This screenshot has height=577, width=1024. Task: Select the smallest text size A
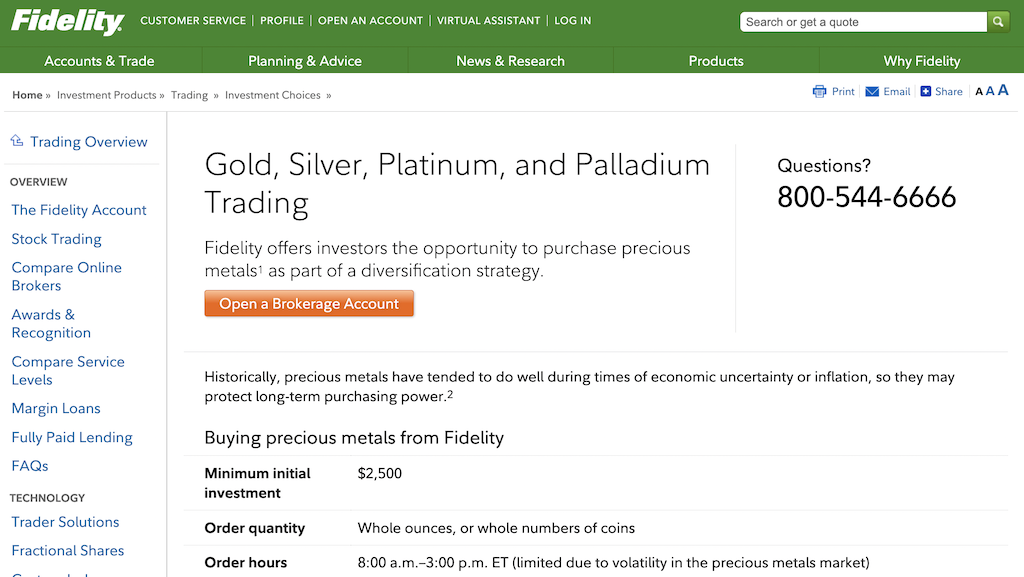(979, 92)
